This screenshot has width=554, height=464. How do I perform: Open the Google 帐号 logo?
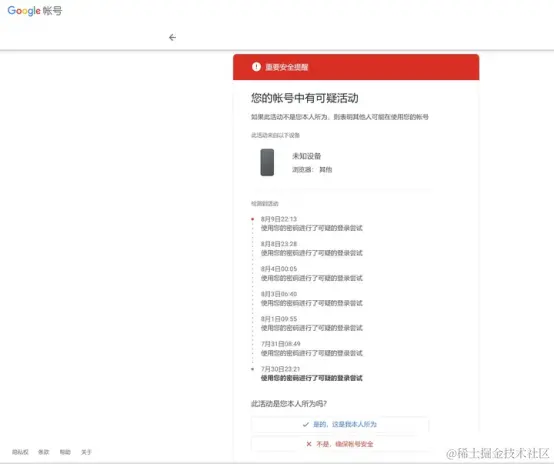click(x=35, y=11)
